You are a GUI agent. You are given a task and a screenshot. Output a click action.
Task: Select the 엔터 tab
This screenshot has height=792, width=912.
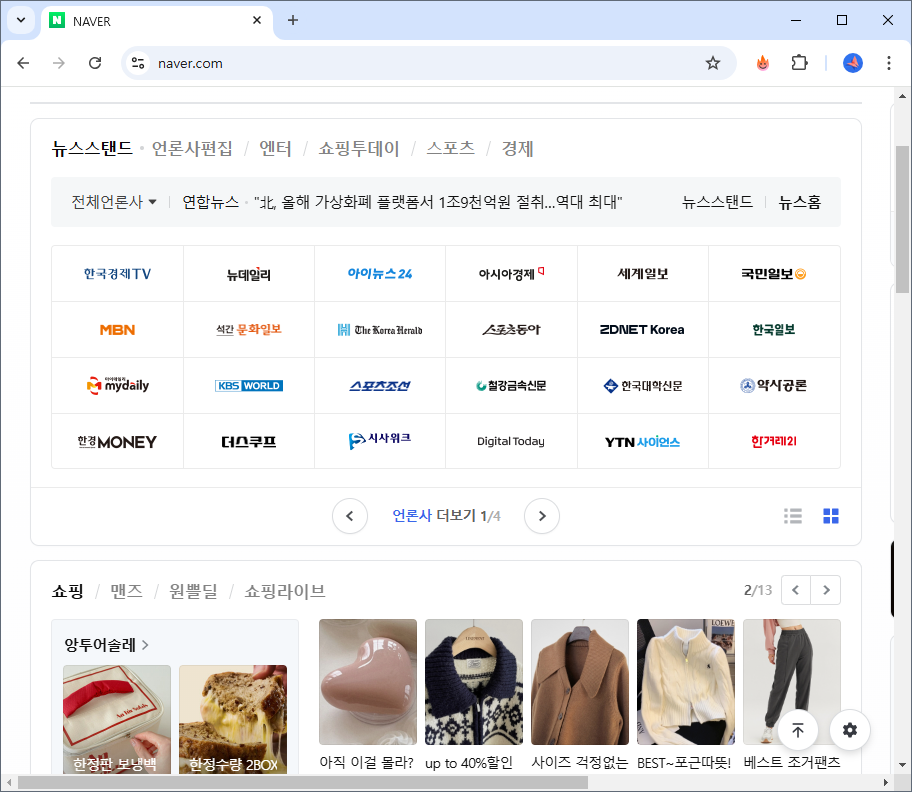coord(275,148)
